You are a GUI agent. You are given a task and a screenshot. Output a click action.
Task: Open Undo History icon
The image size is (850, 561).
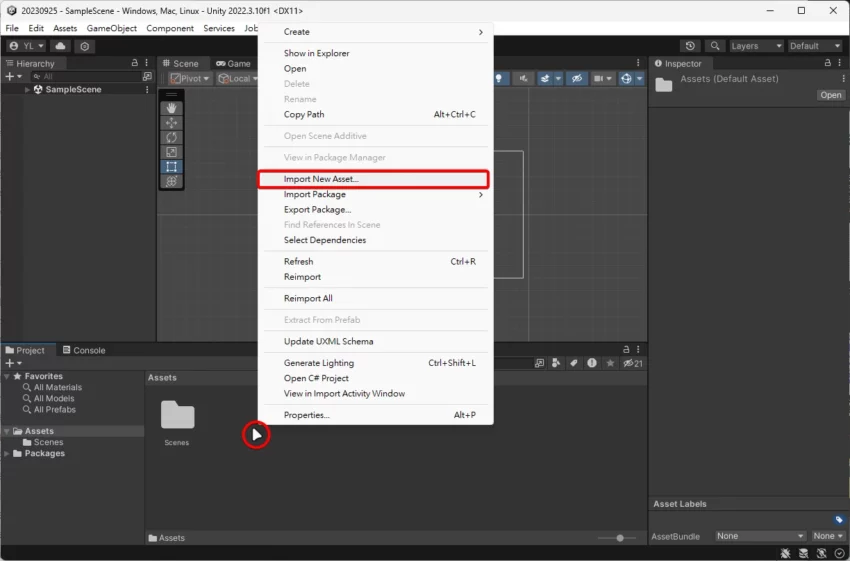(690, 46)
